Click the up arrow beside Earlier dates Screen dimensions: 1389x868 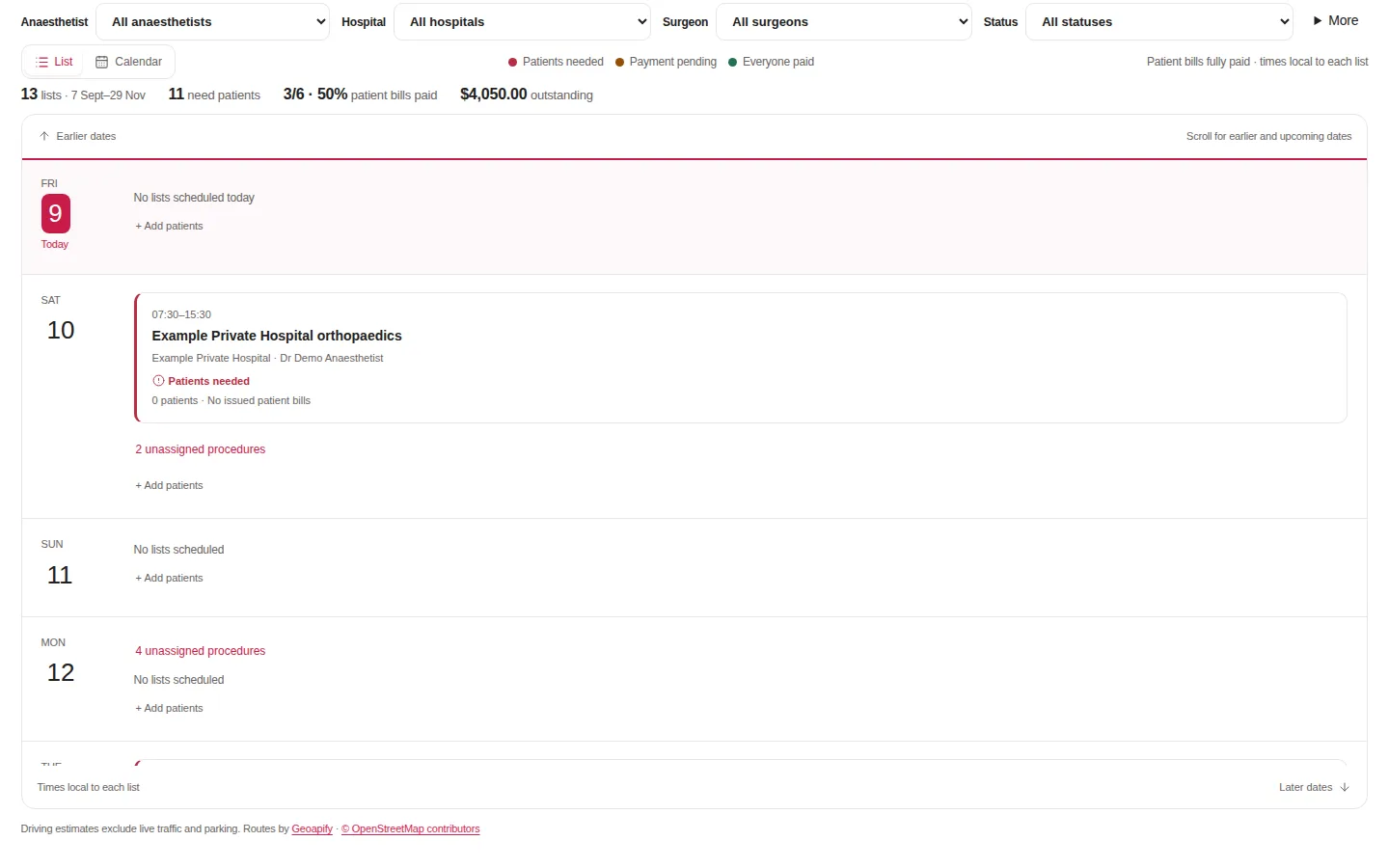[x=44, y=136]
